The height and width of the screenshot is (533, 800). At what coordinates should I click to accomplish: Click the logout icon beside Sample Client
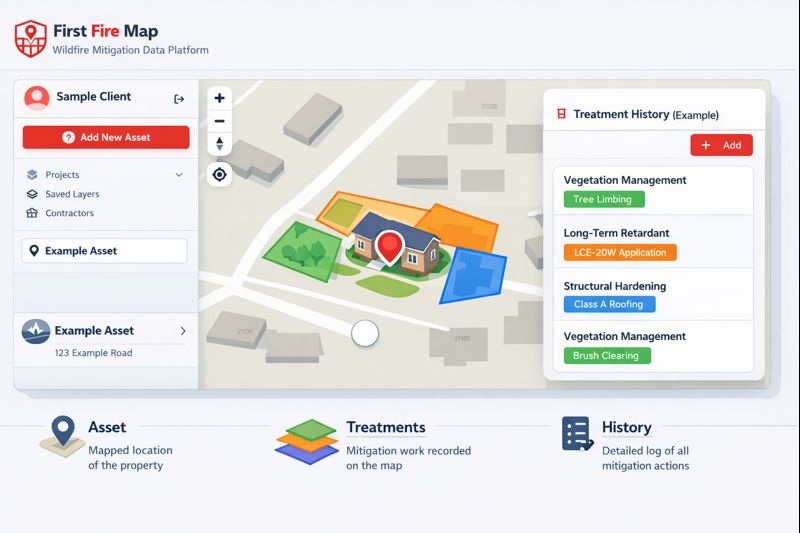pyautogui.click(x=179, y=98)
